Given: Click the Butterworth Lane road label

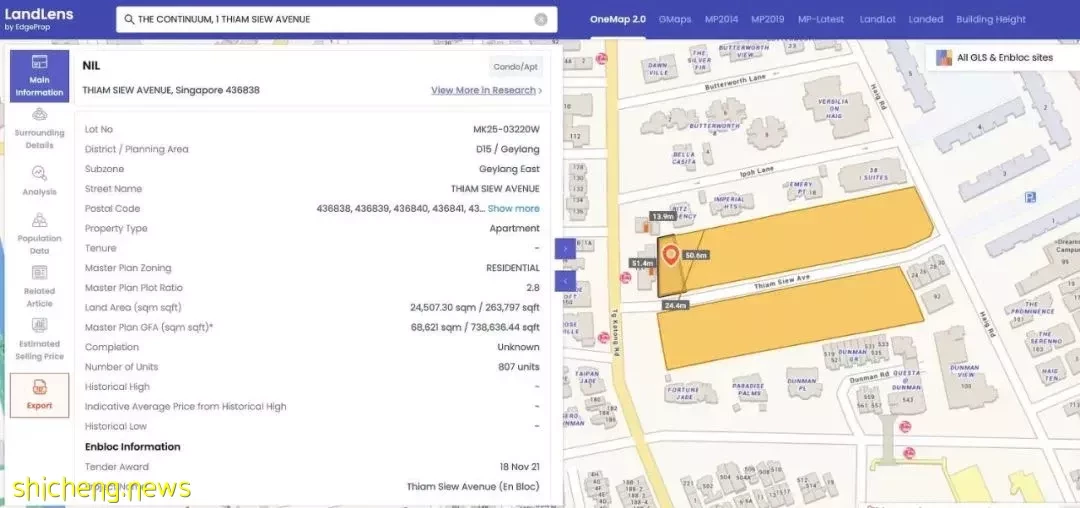Looking at the screenshot, I should pyautogui.click(x=735, y=83).
